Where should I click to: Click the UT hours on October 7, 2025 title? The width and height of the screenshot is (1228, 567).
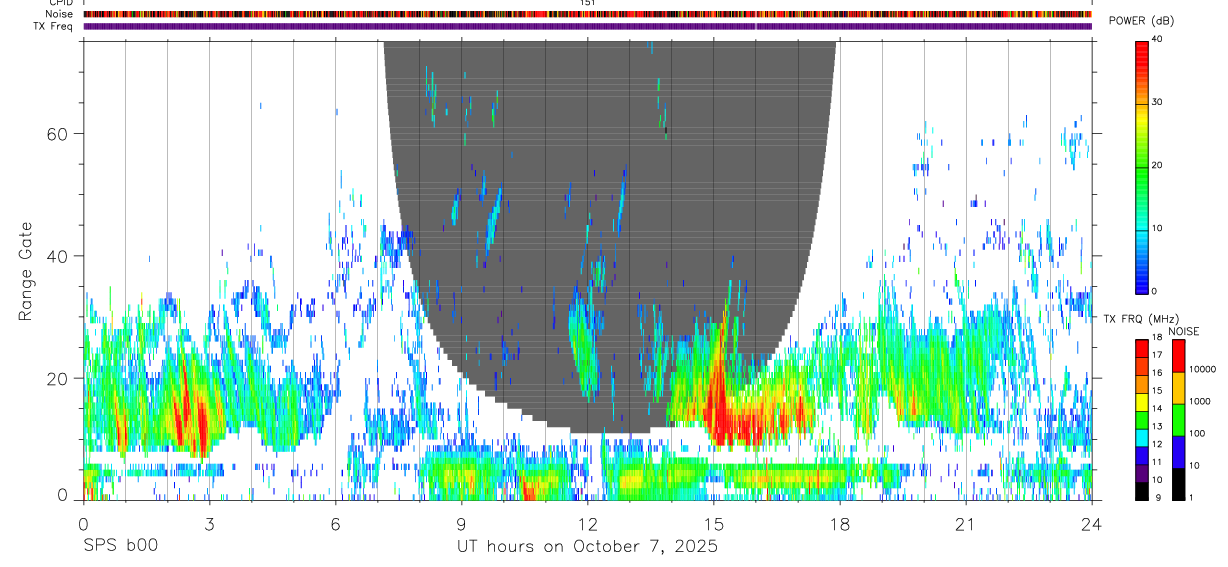(x=587, y=546)
